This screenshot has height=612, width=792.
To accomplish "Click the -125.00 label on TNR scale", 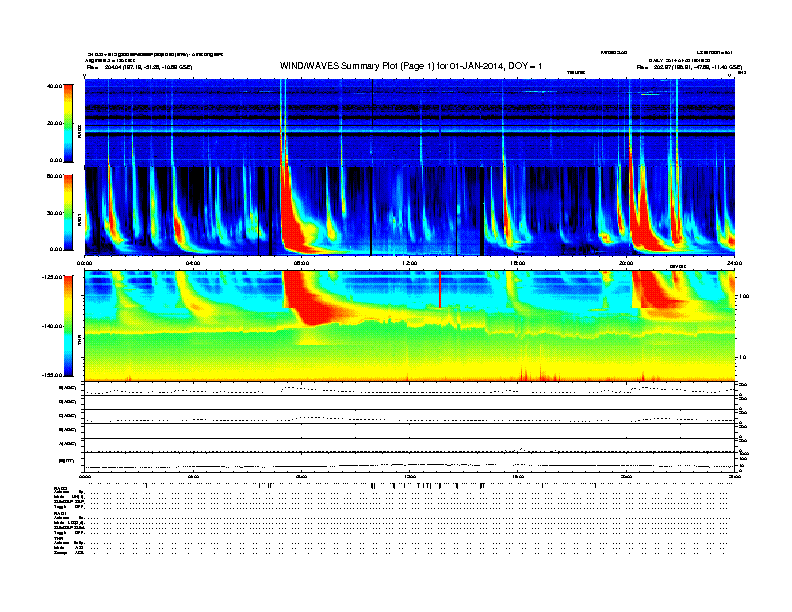I will pos(53,277).
